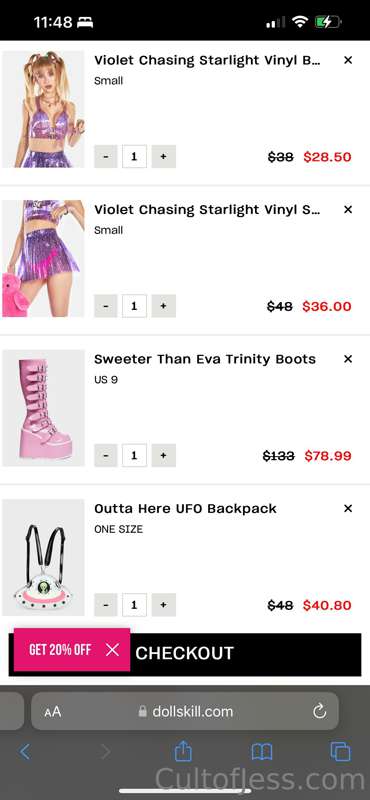This screenshot has width=370, height=800.
Task: Edit the quantity field for Trinity Boots
Action: pyautogui.click(x=134, y=456)
